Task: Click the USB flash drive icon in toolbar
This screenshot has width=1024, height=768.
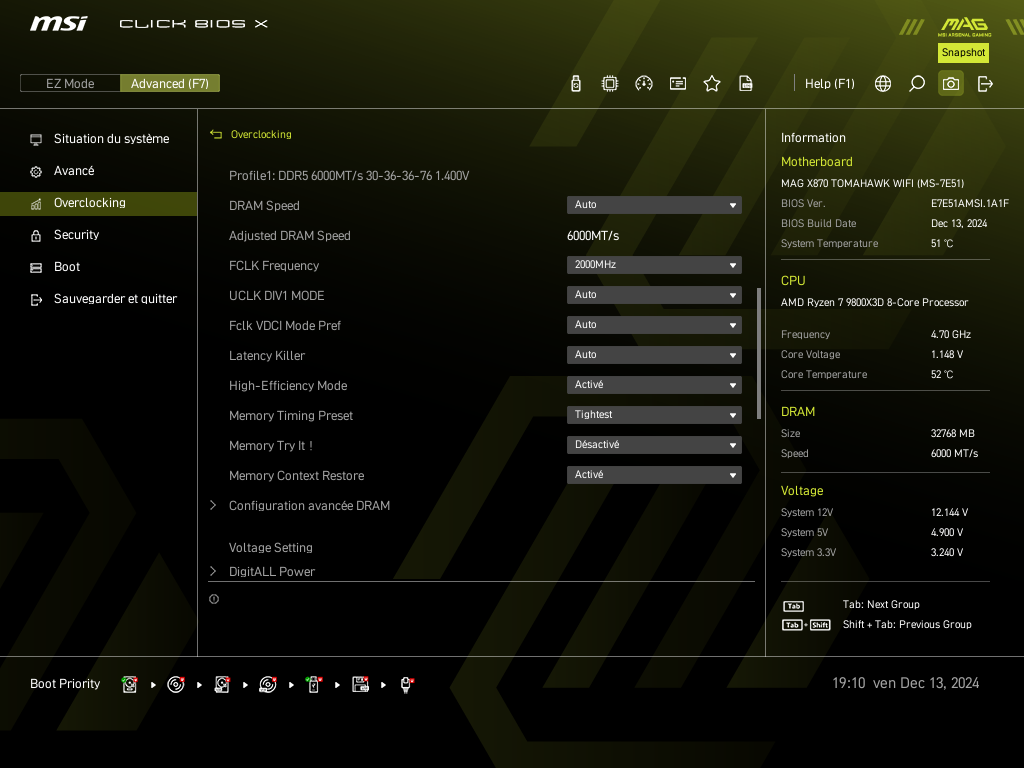Action: [x=575, y=84]
